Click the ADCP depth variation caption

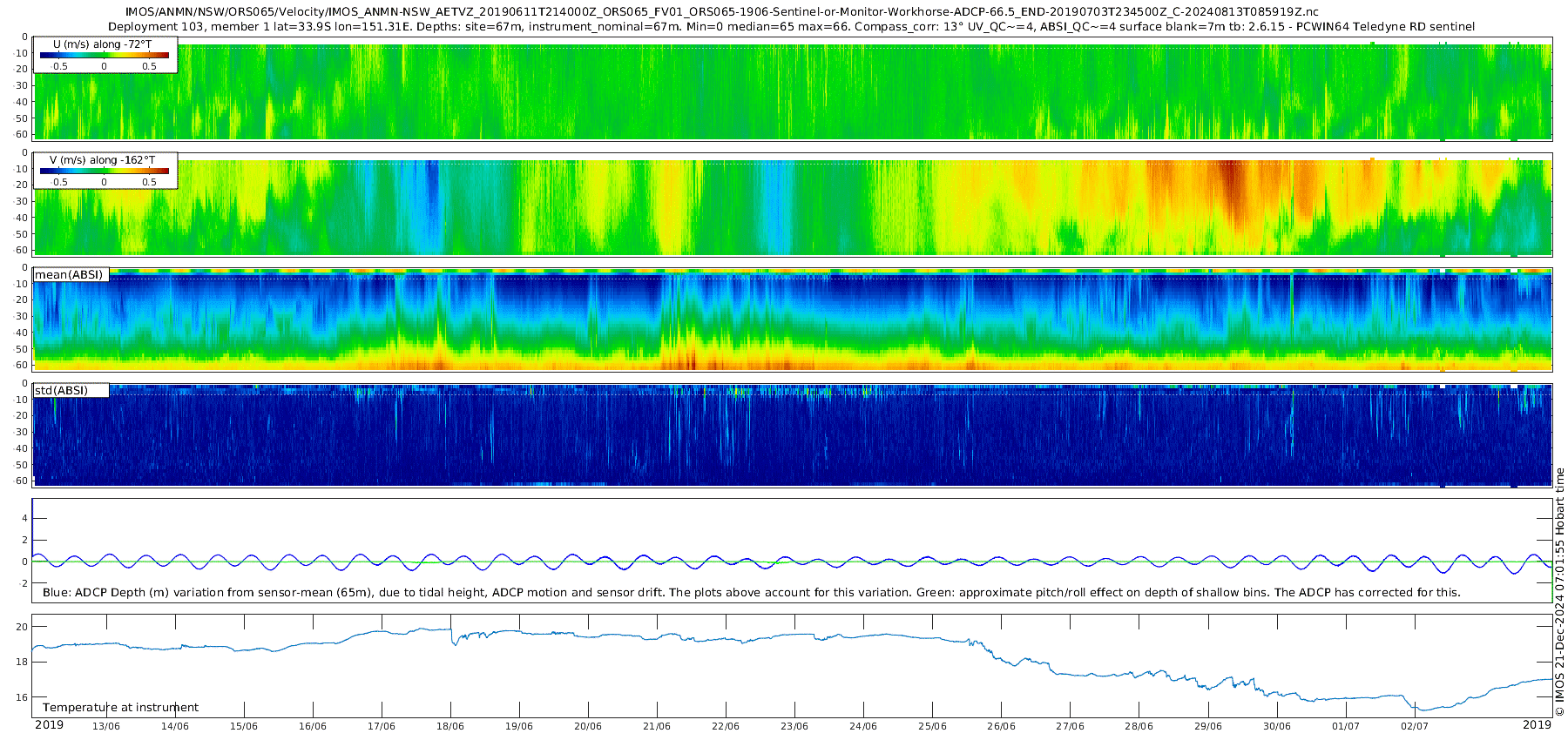751,593
